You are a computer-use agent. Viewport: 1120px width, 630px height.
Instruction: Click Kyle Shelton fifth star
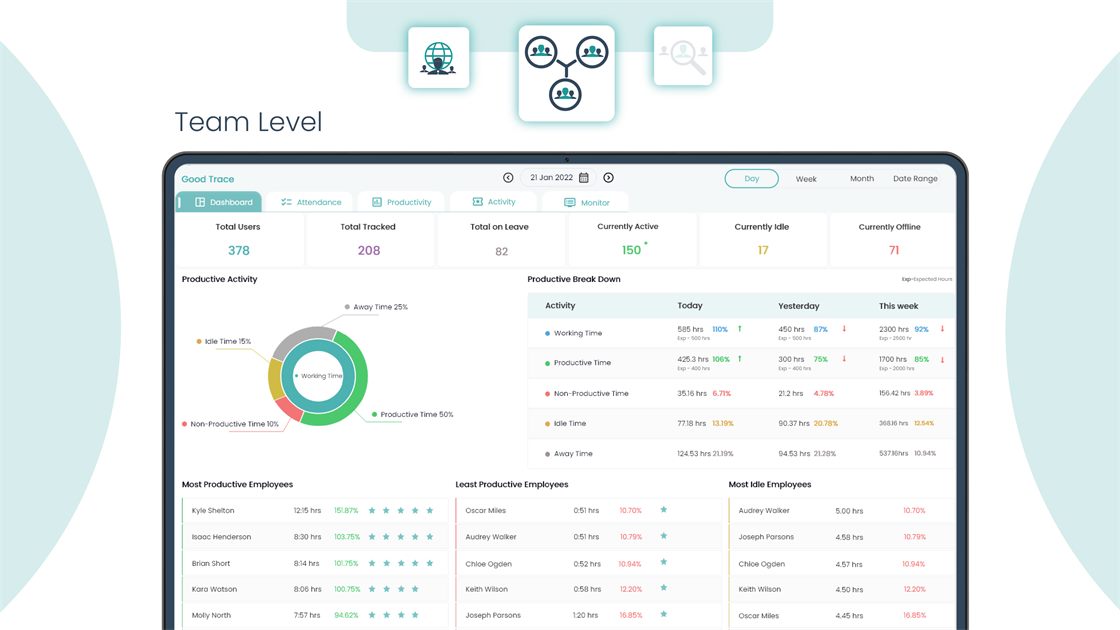[430, 511]
